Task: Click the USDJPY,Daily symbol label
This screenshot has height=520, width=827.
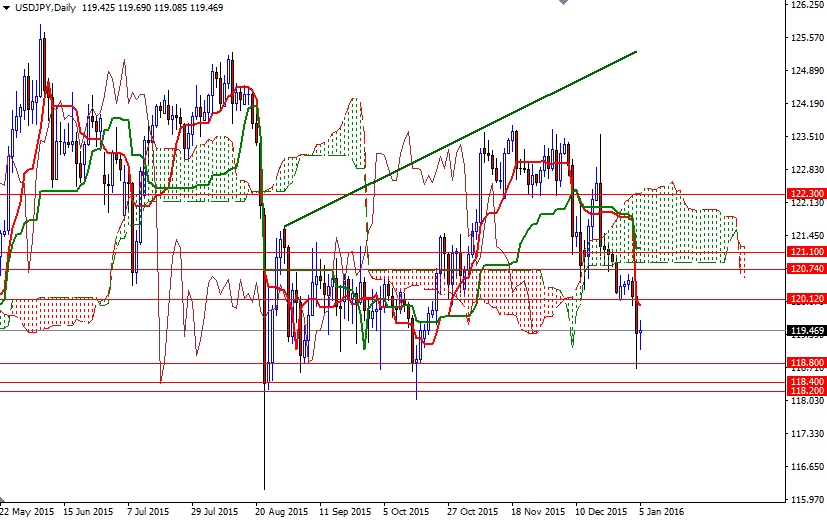Action: click(45, 8)
